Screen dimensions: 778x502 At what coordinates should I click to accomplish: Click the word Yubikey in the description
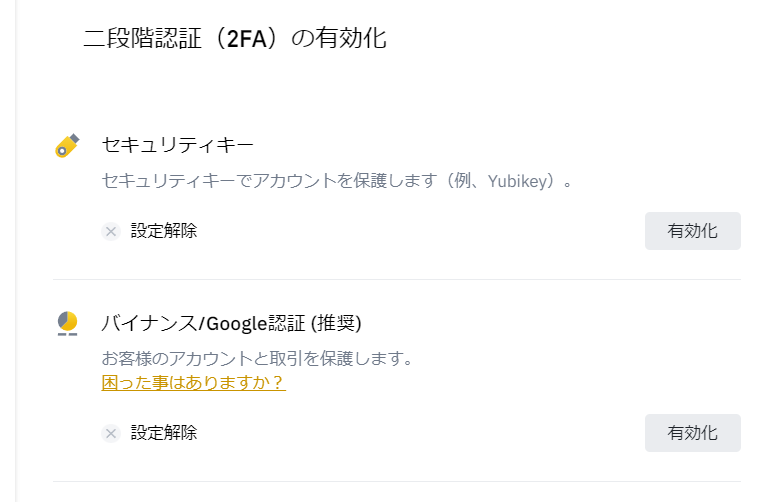pos(518,182)
